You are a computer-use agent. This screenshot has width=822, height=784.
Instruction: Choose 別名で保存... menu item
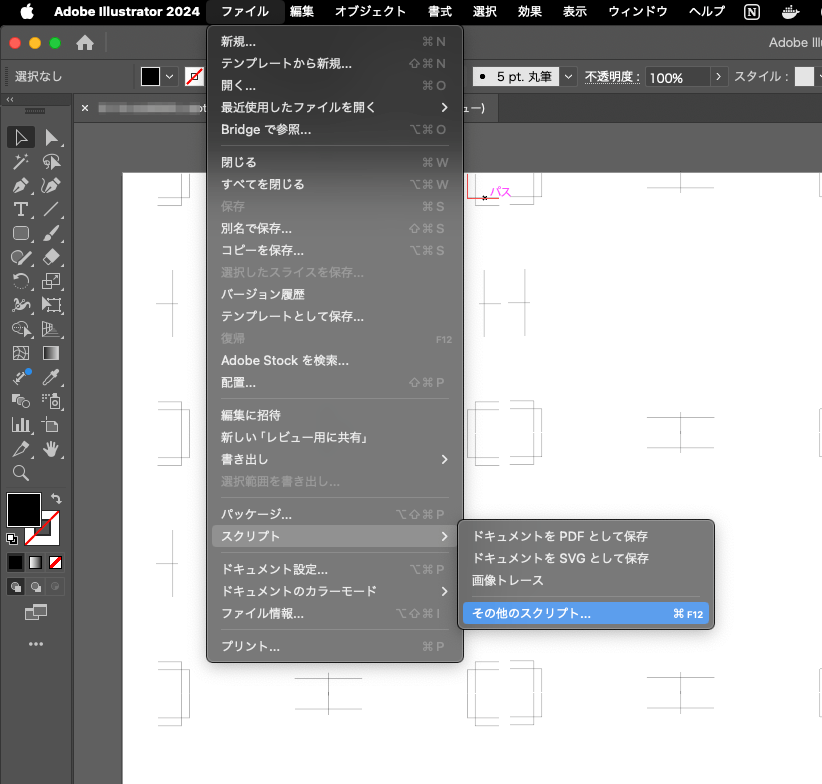point(334,228)
